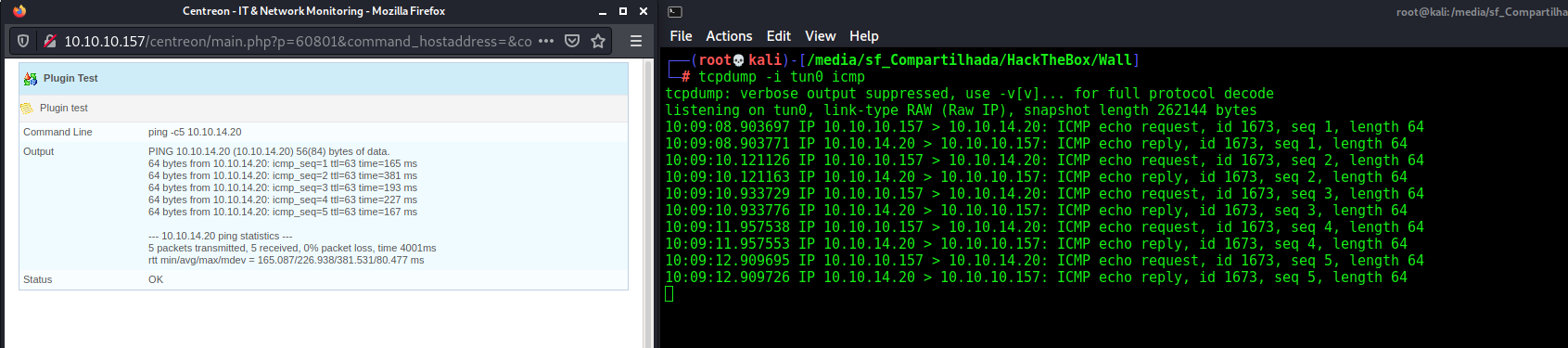Click the 'ping -c5 10.10.14.20' command text
The height and width of the screenshot is (348, 1568).
coord(195,133)
